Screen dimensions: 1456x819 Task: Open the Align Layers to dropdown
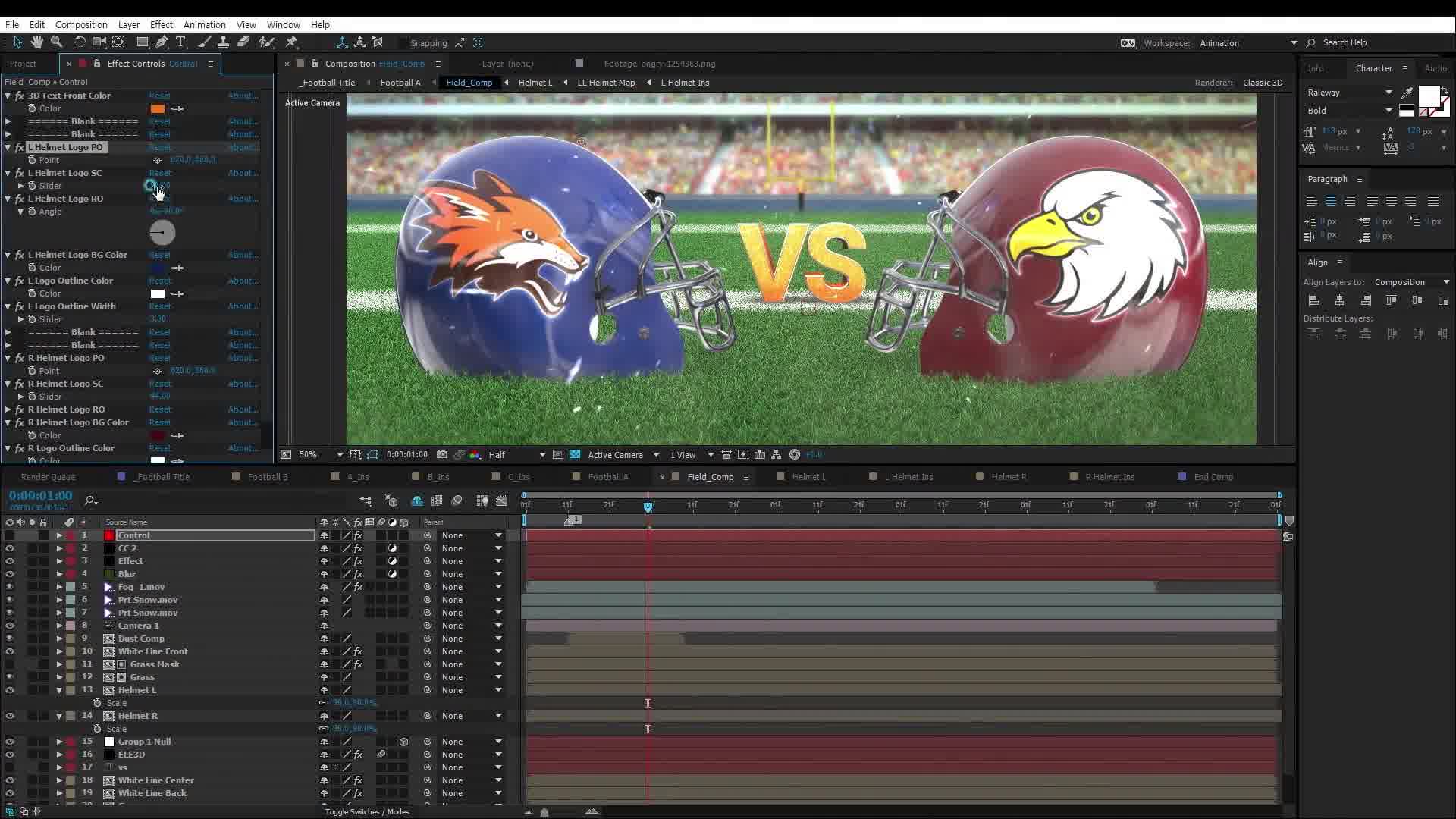tap(1412, 282)
